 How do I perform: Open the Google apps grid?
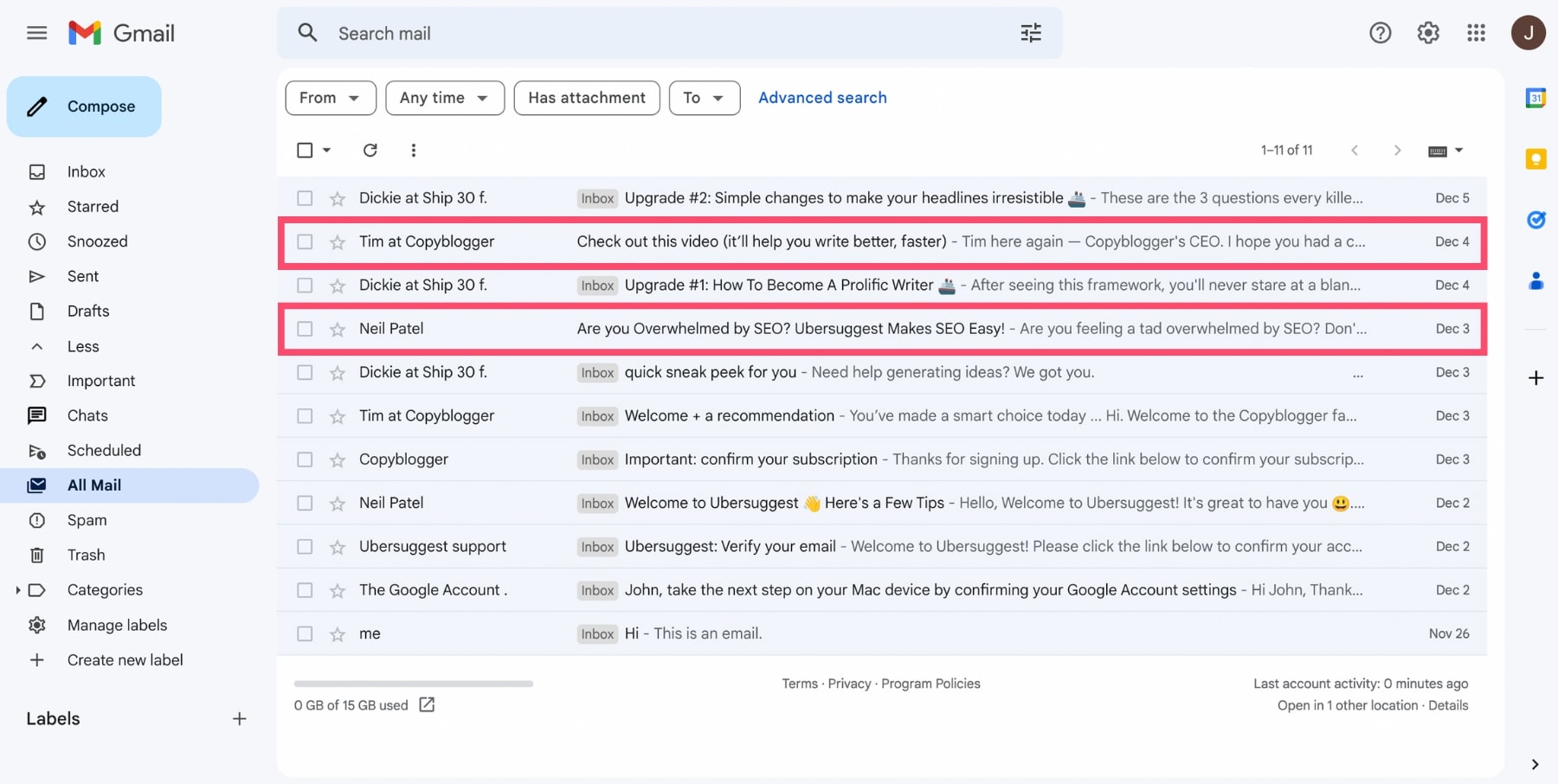pyautogui.click(x=1476, y=33)
